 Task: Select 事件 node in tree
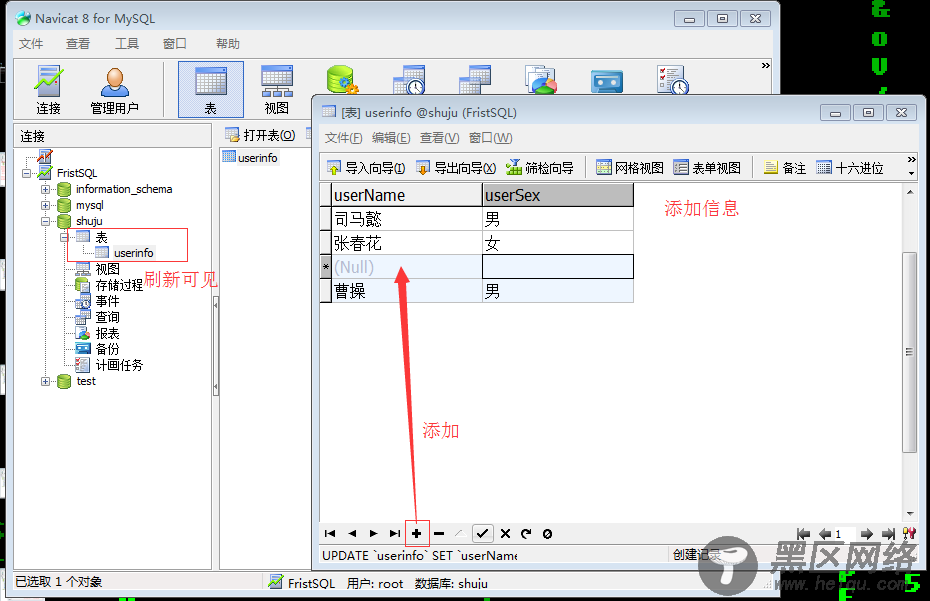pyautogui.click(x=107, y=301)
